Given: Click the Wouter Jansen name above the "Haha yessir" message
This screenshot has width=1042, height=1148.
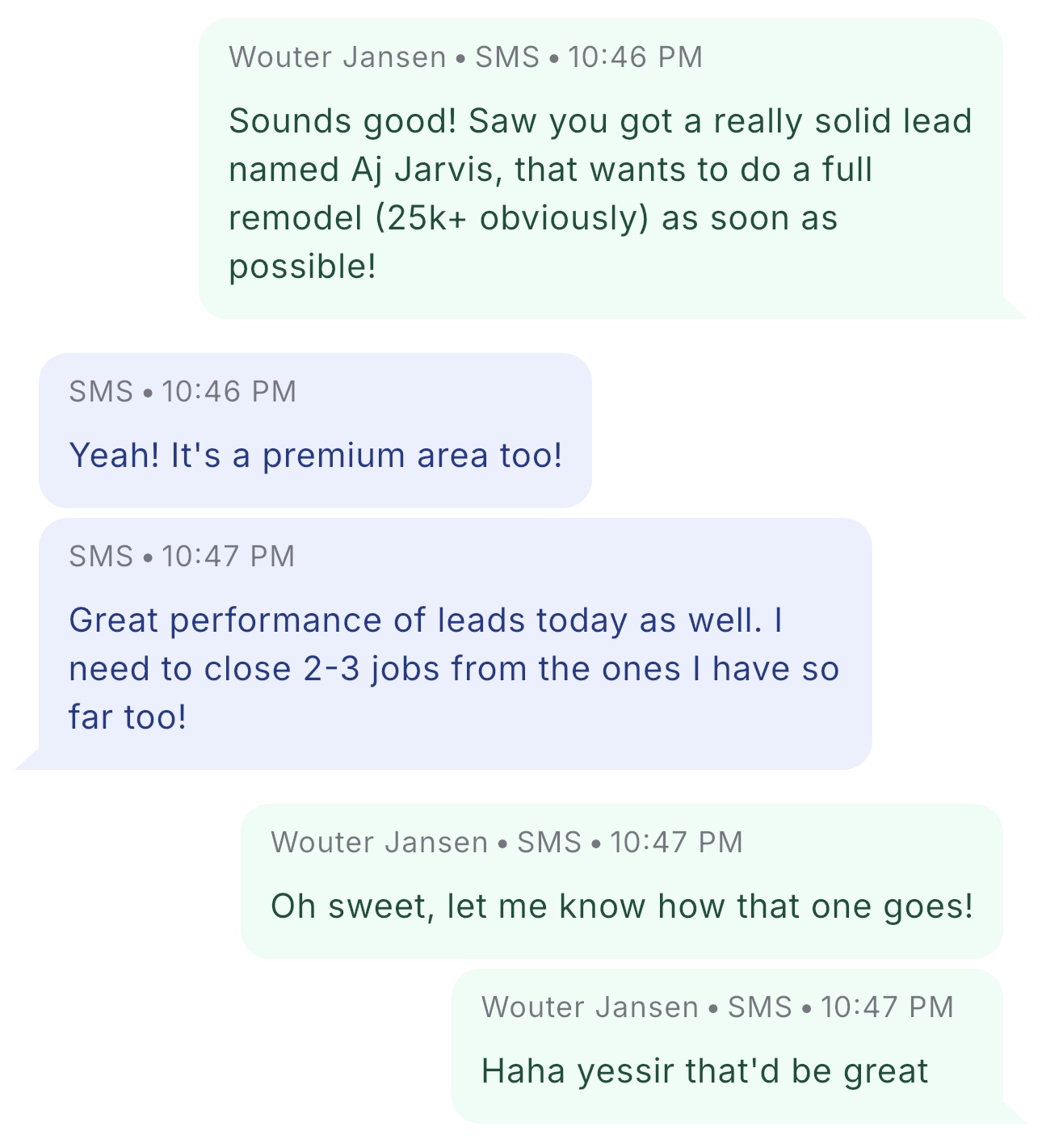Looking at the screenshot, I should click(x=590, y=1007).
